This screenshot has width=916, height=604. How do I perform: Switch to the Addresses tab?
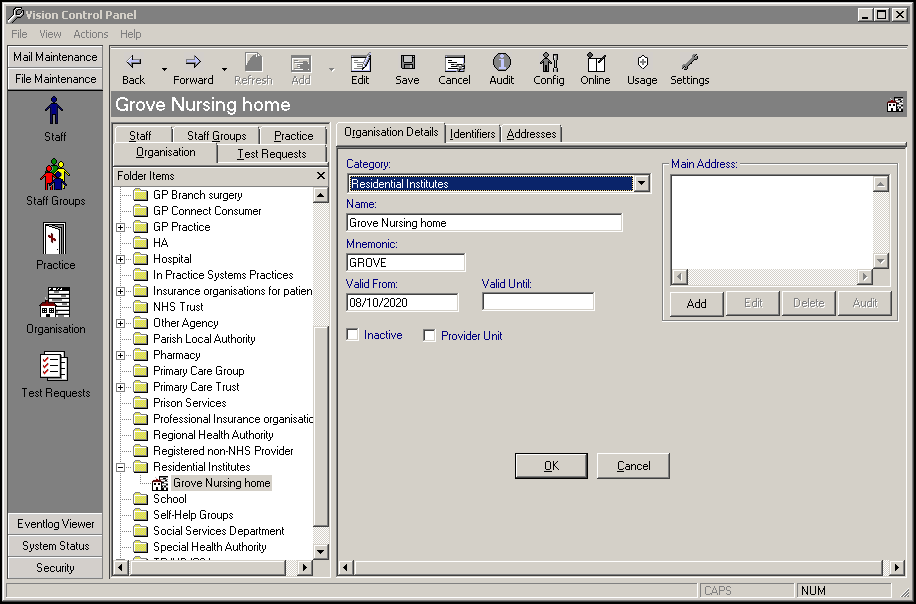[531, 133]
